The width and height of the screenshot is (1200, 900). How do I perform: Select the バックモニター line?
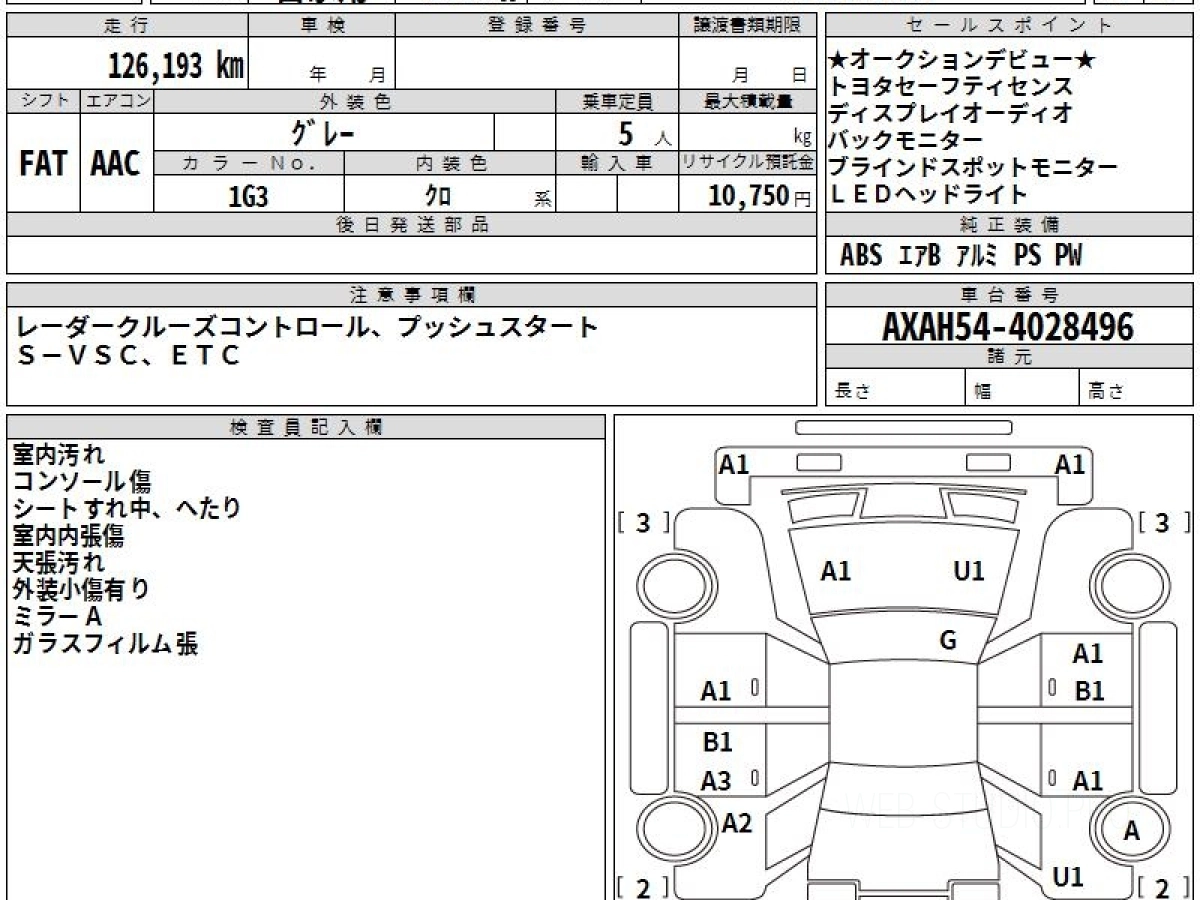pyautogui.click(x=906, y=141)
